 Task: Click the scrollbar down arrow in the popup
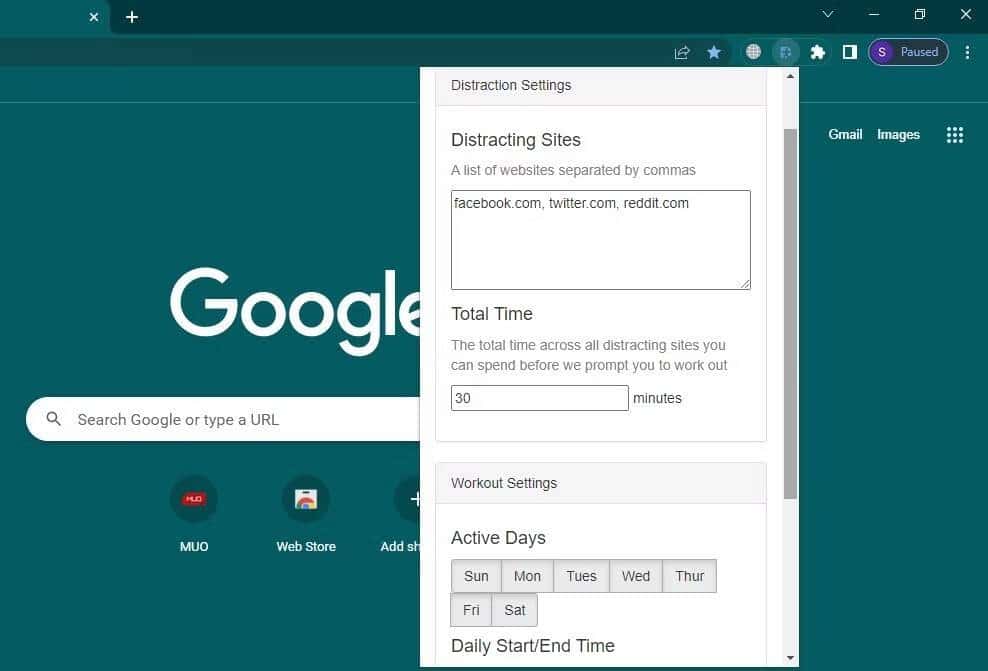tap(790, 658)
